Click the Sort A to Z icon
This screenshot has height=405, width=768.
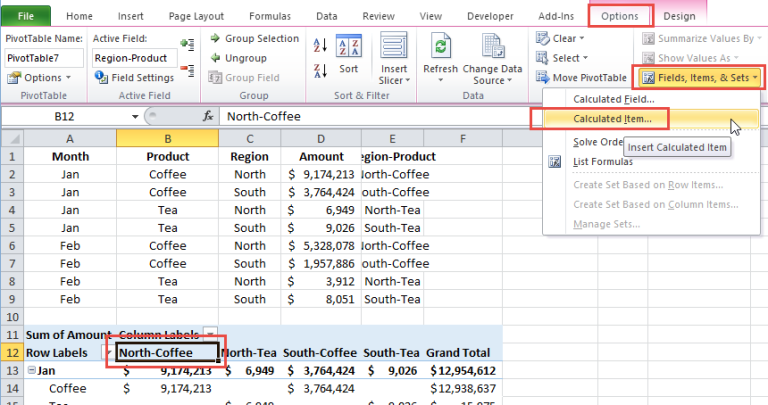[x=320, y=45]
